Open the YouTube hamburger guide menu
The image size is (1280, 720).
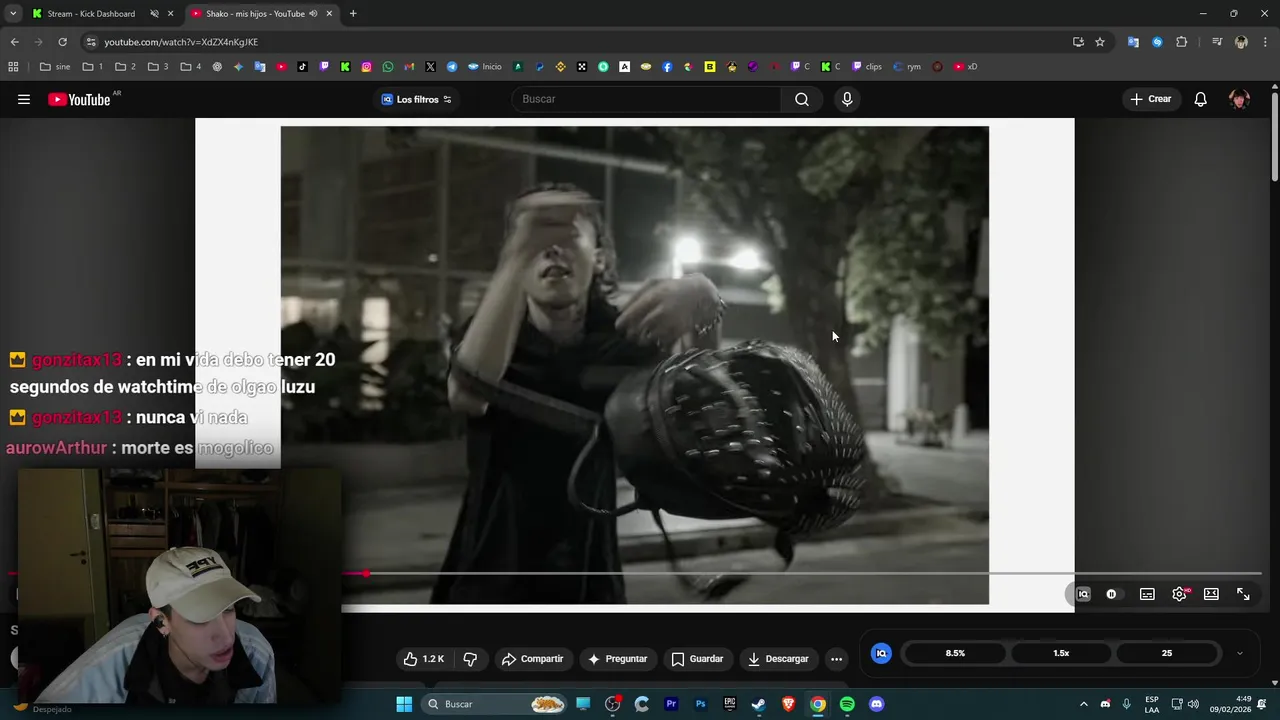(x=24, y=99)
